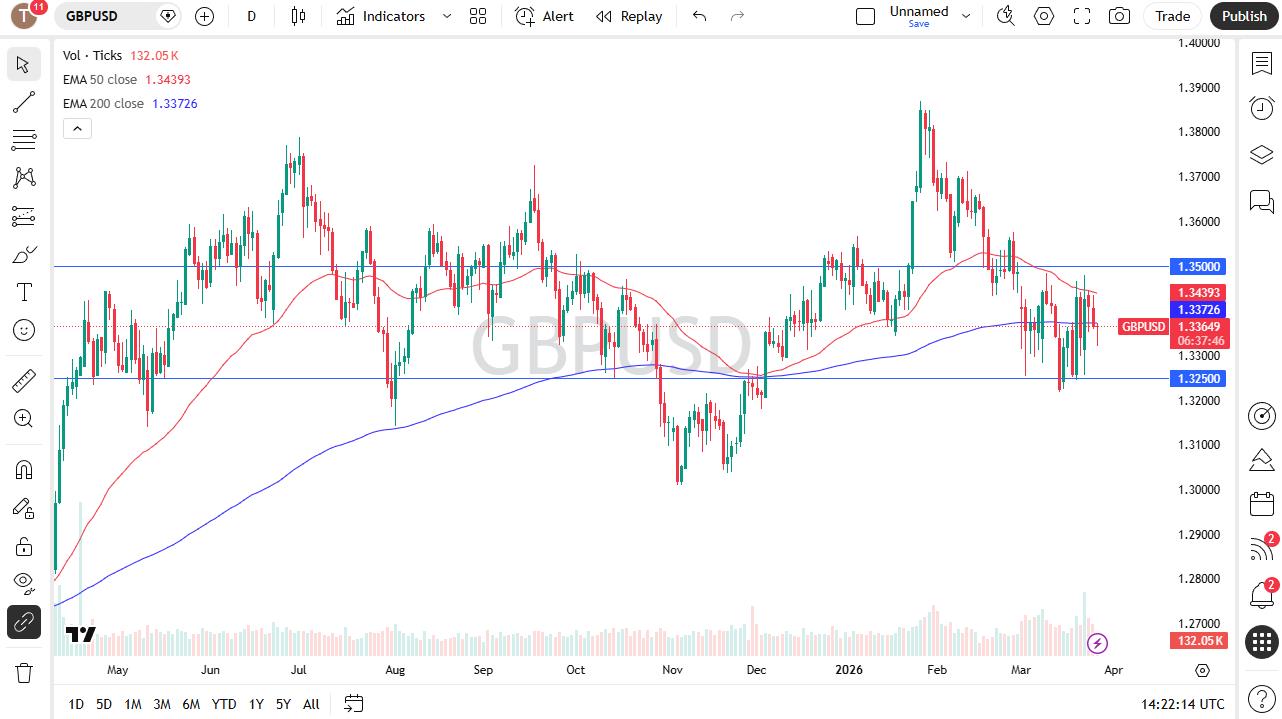The height and width of the screenshot is (719, 1282).
Task: Click the Publish button
Action: [1244, 16]
